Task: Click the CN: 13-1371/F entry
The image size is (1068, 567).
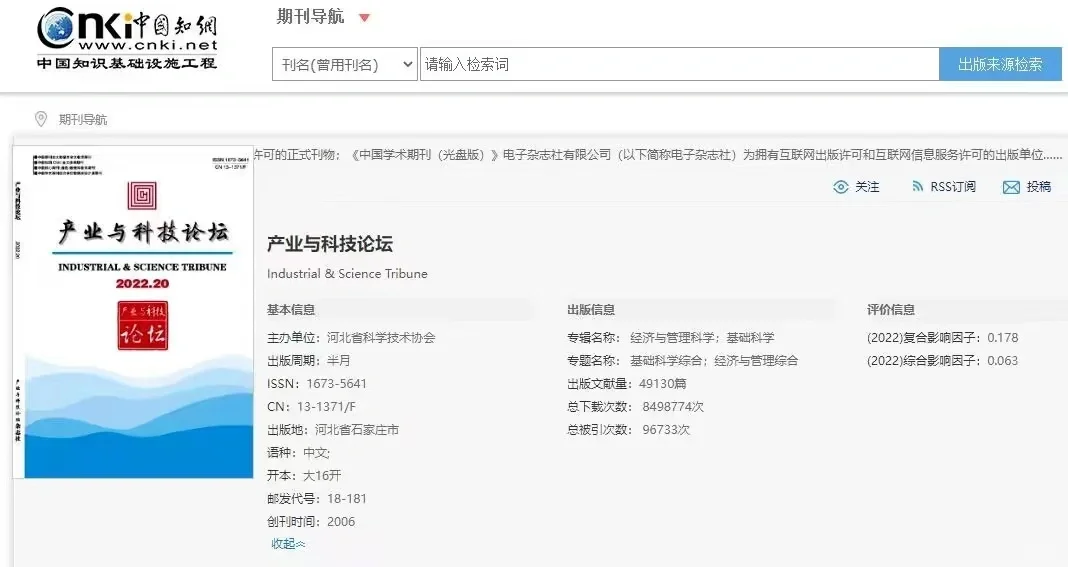Action: tap(311, 407)
